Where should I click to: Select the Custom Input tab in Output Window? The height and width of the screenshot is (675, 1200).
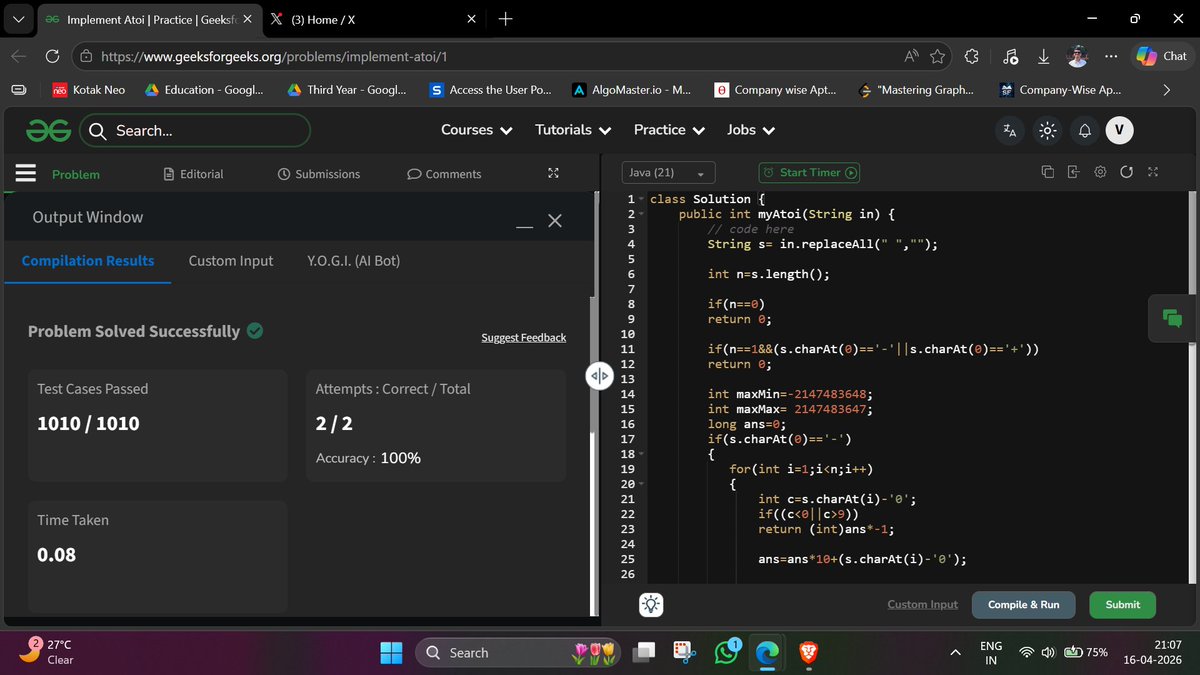(231, 261)
